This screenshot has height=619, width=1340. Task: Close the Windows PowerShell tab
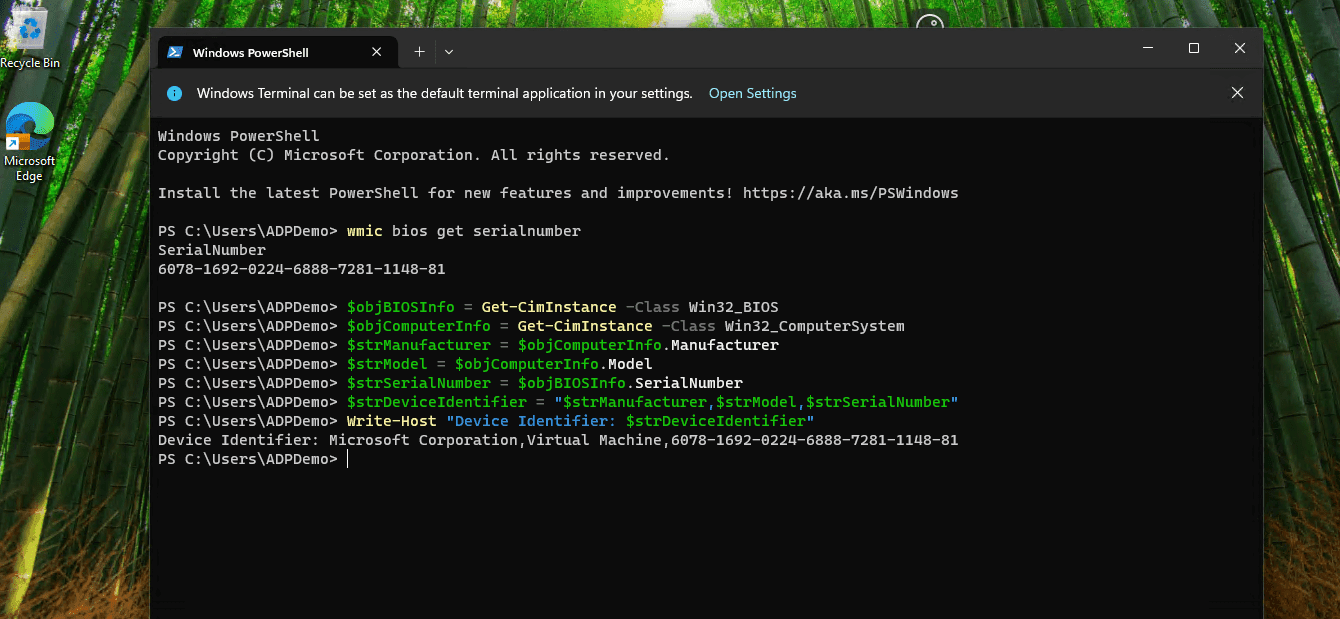tap(377, 52)
